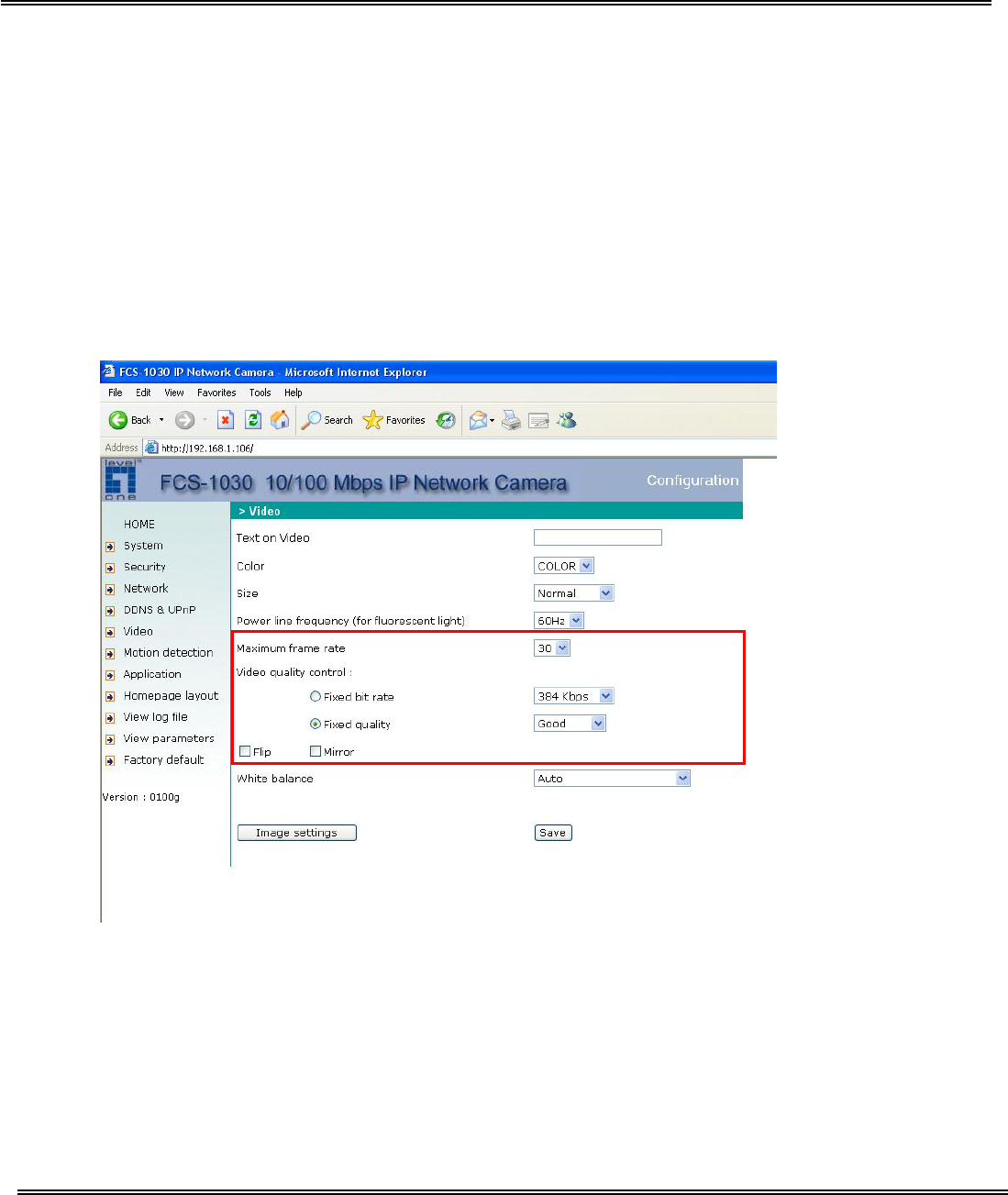Open the Factory default link

pyautogui.click(x=164, y=760)
